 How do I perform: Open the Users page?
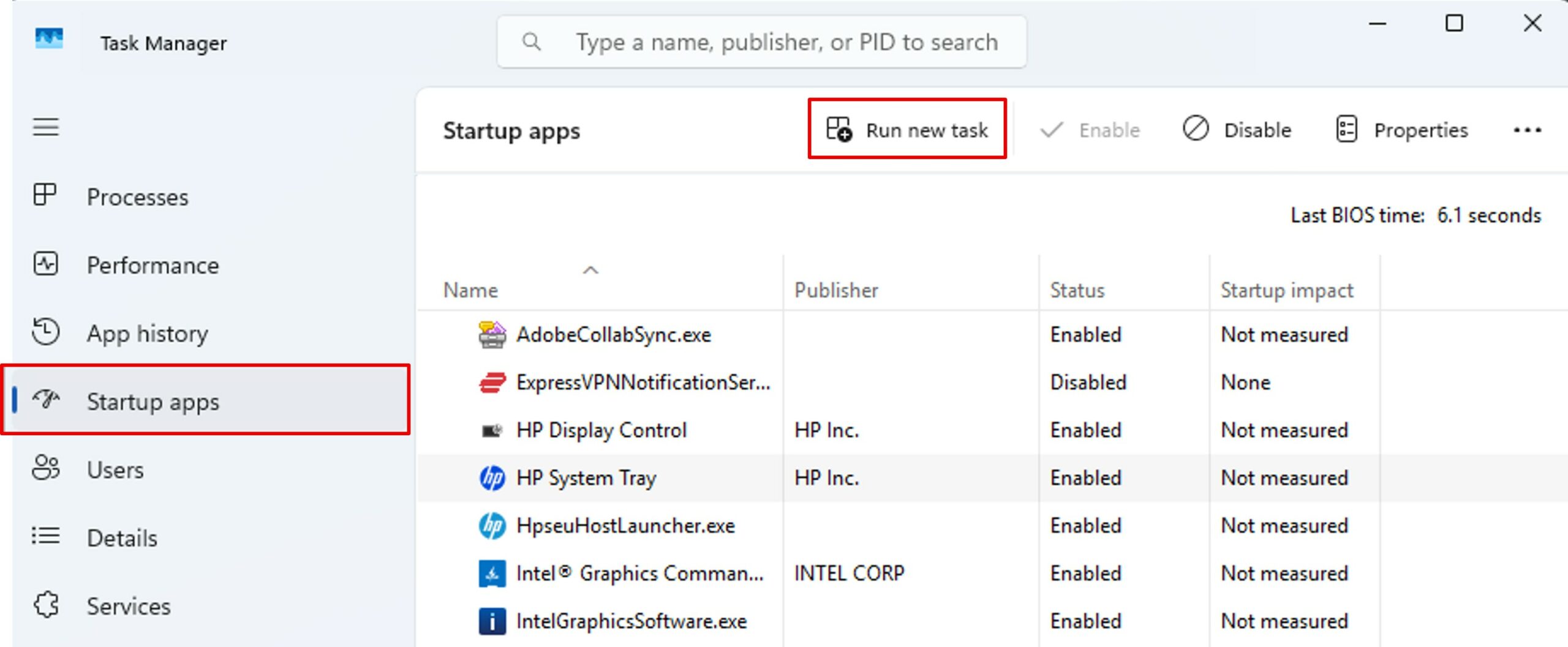211,470
